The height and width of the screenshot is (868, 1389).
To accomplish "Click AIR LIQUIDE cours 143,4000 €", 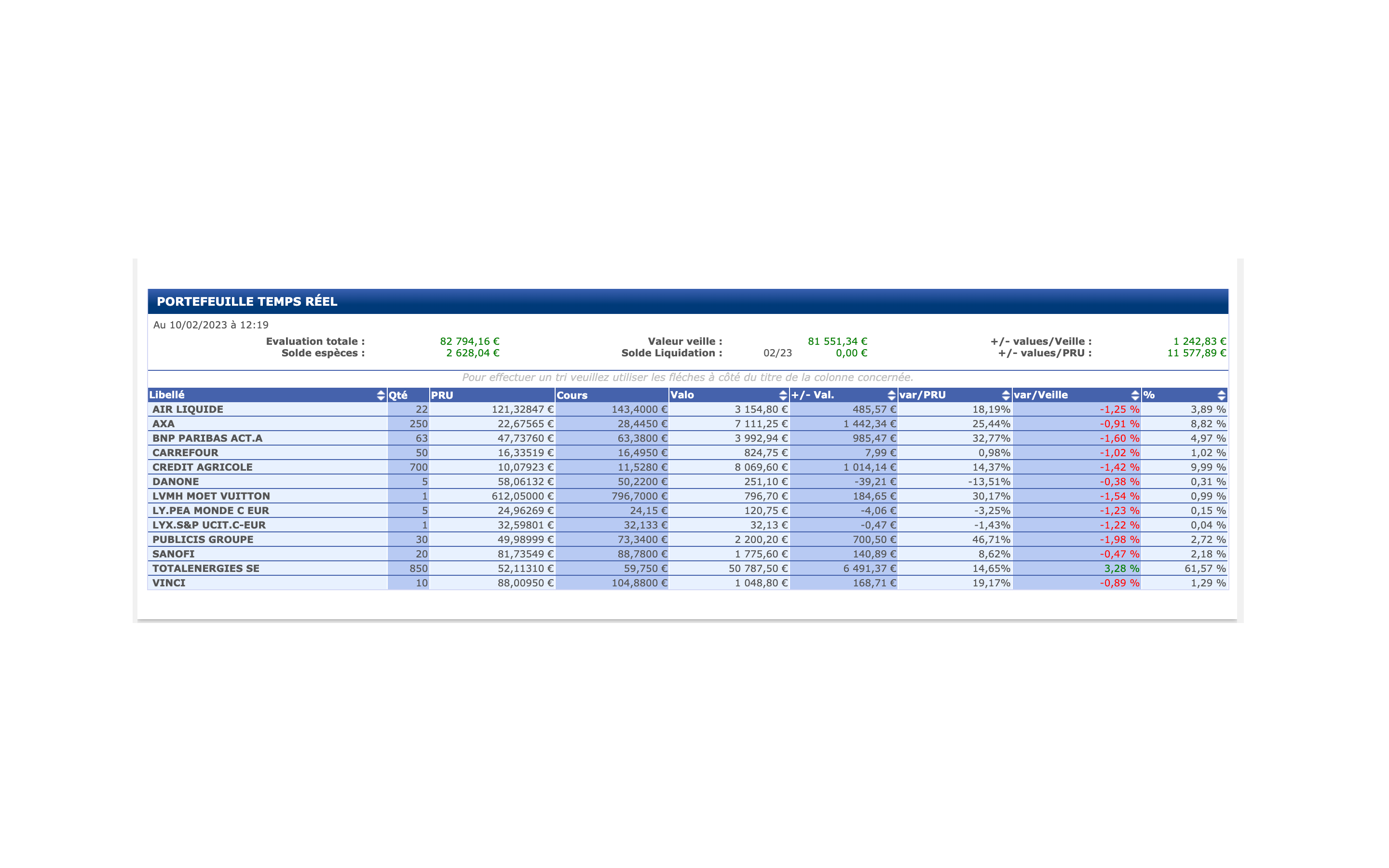I will [640, 409].
